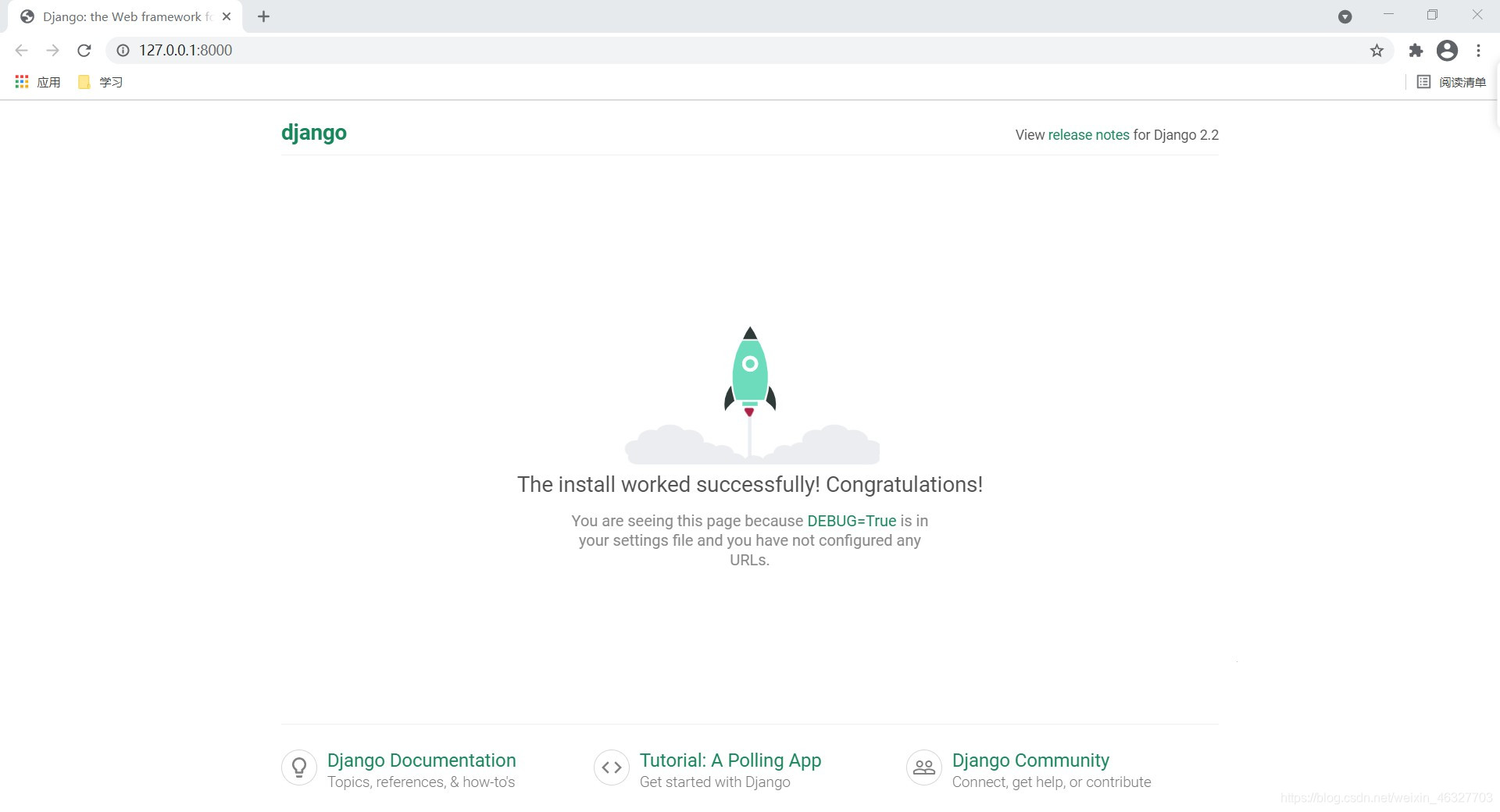Click 'Topics, references, & how-to's' text
1500x812 pixels.
421,782
